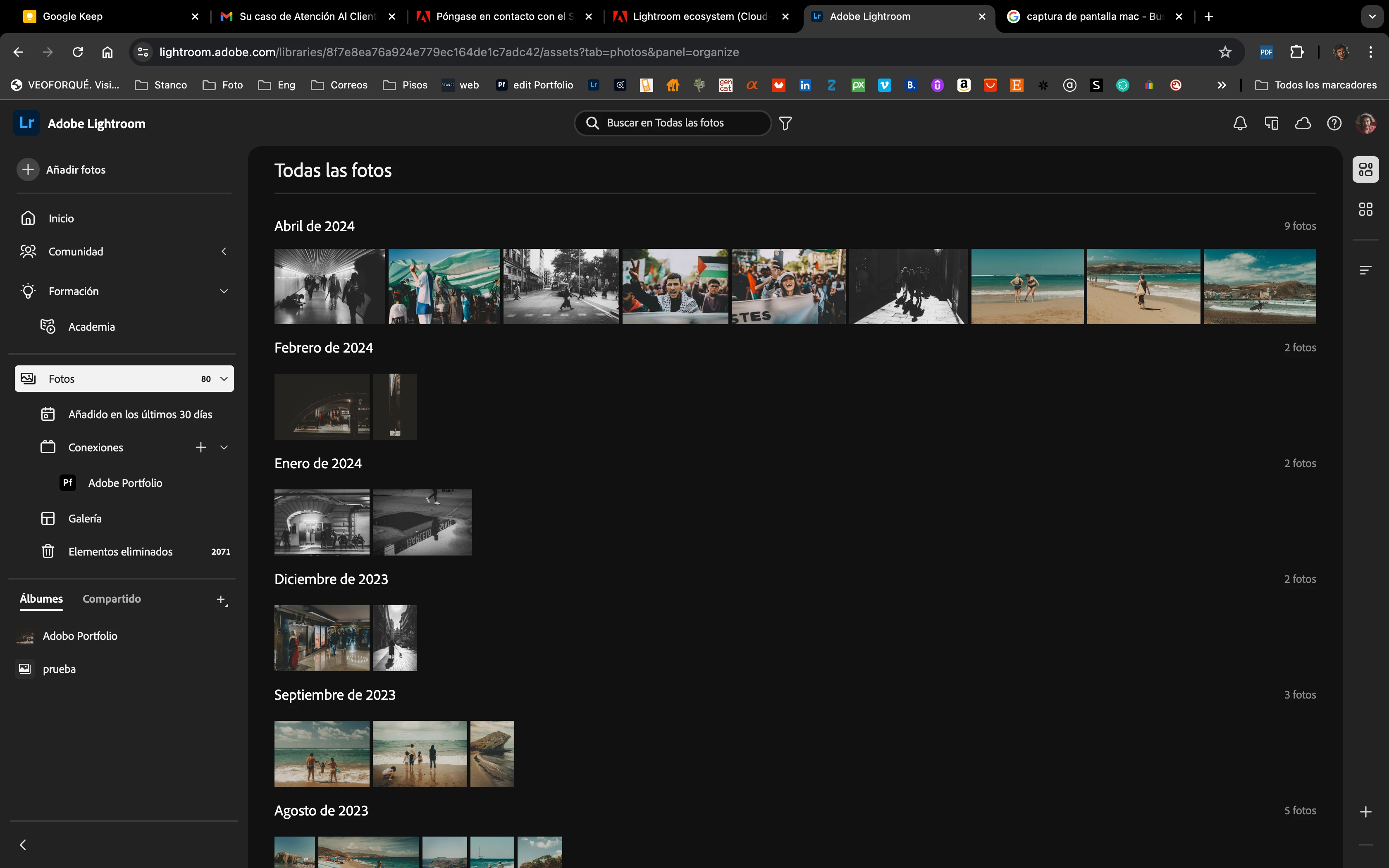Open the sort order icon
This screenshot has height=868, width=1389.
tap(1365, 270)
